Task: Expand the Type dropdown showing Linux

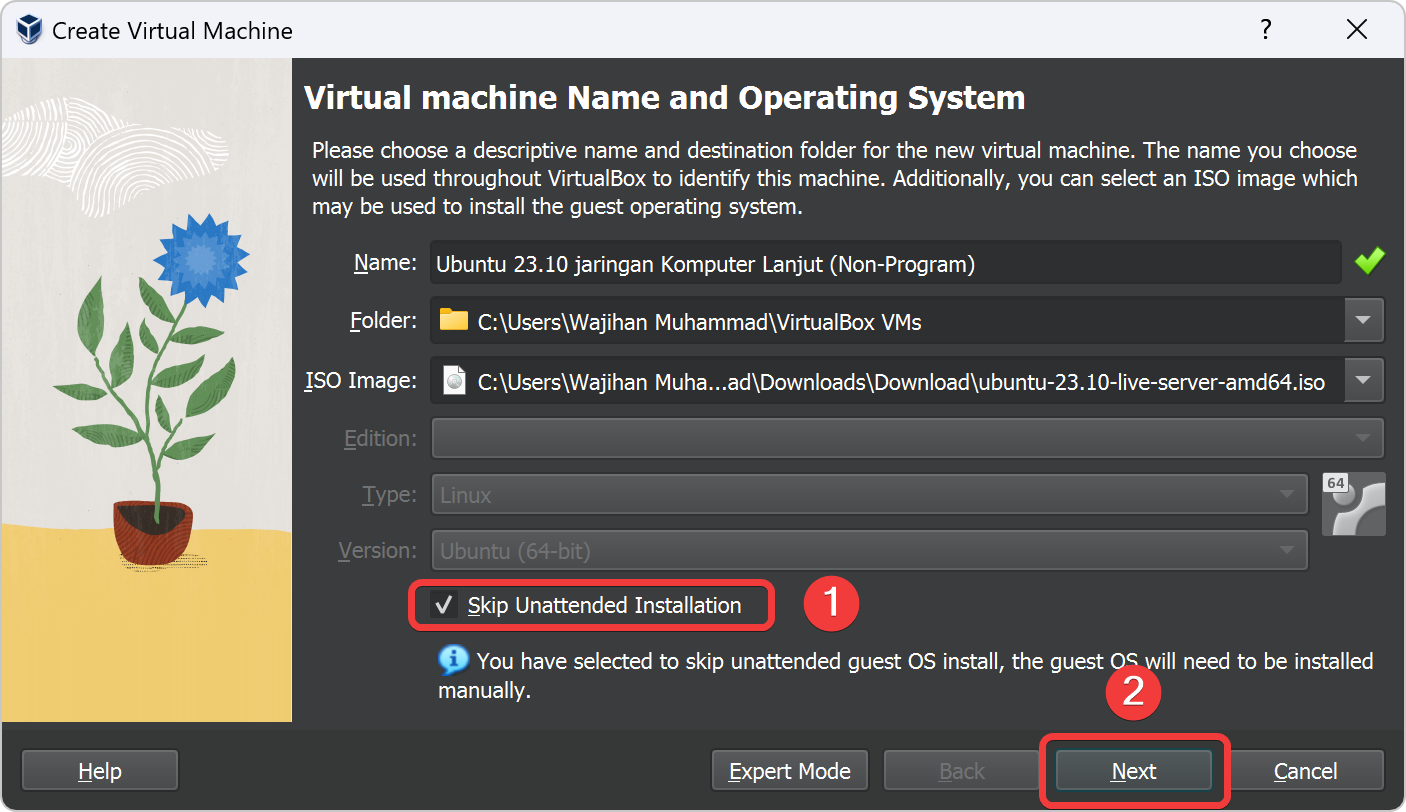Action: coord(870,494)
